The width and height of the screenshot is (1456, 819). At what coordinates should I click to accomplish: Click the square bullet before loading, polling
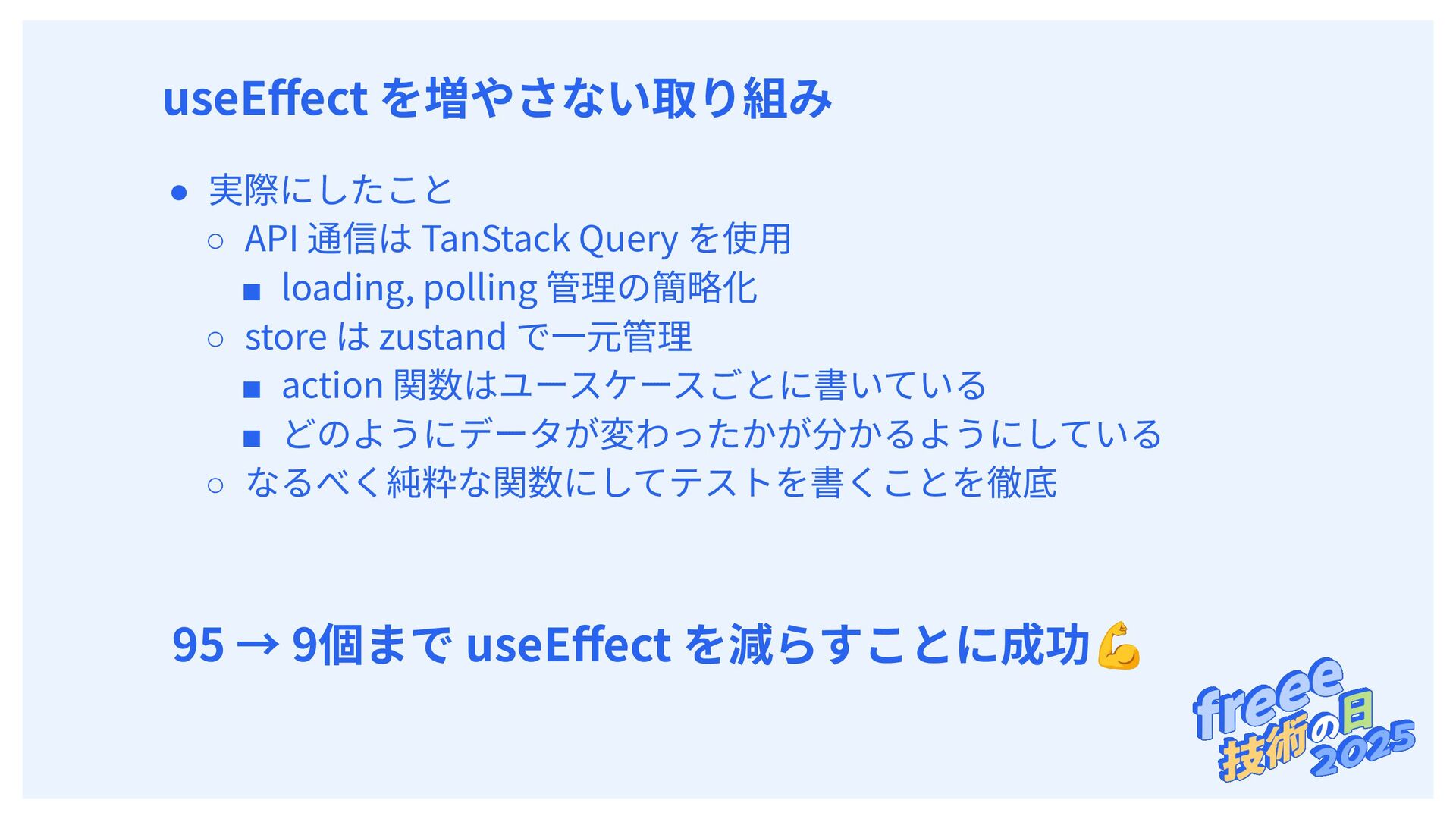252,291
